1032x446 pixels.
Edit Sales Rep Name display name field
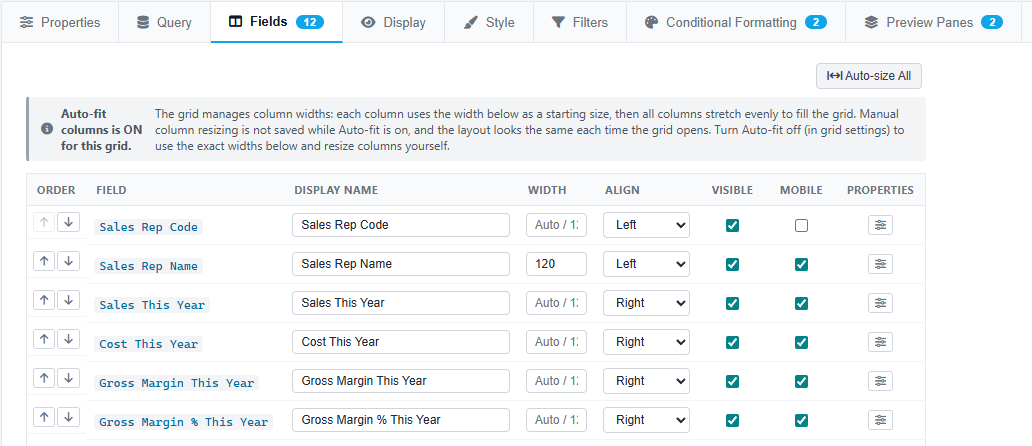pyautogui.click(x=401, y=264)
